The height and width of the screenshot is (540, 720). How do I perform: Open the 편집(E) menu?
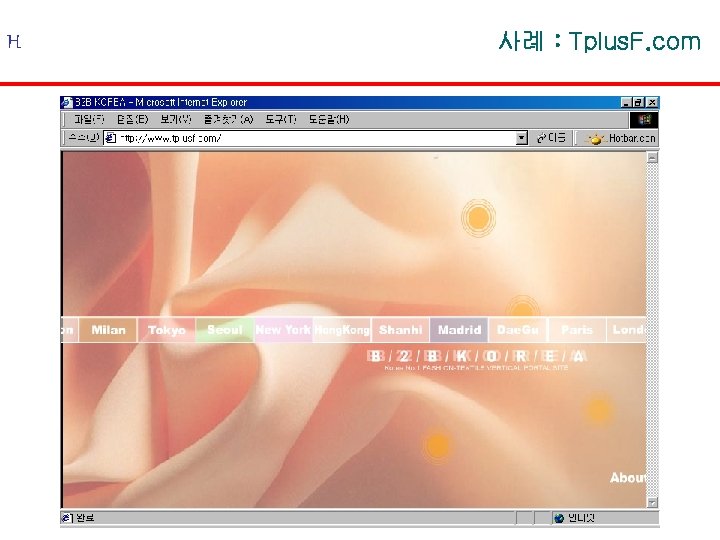tap(132, 120)
